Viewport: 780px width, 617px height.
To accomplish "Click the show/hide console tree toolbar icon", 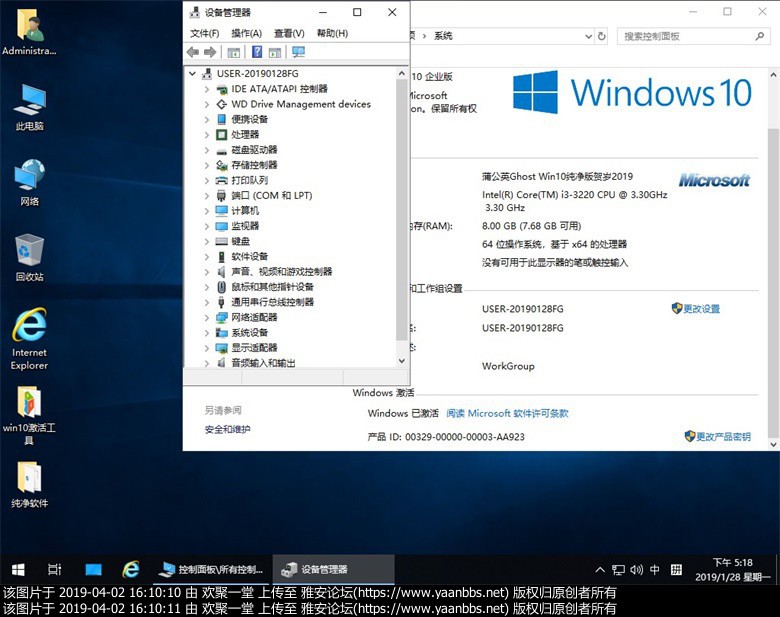I will [x=233, y=52].
